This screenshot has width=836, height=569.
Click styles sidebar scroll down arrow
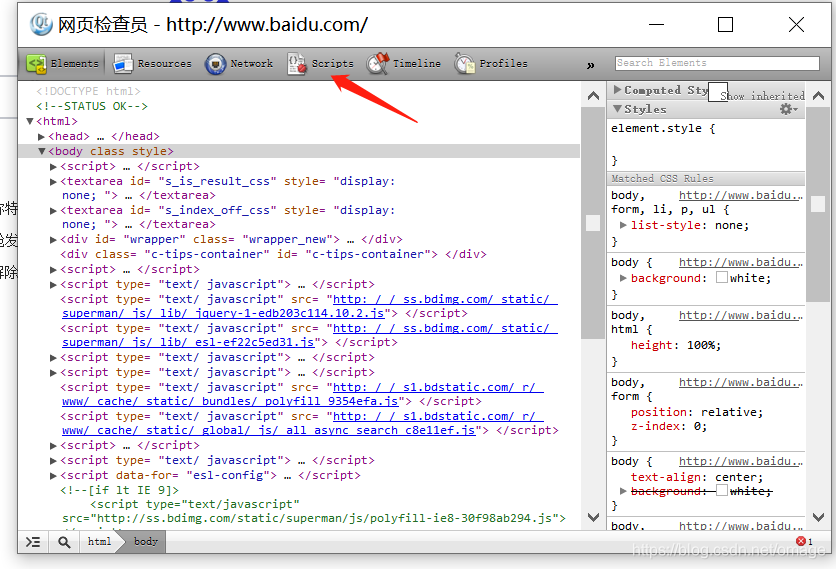point(818,517)
